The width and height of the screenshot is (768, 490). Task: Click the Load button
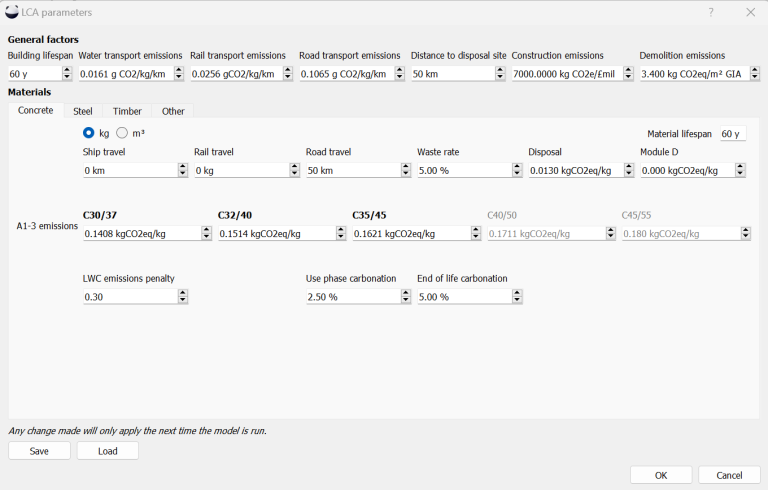(x=108, y=451)
